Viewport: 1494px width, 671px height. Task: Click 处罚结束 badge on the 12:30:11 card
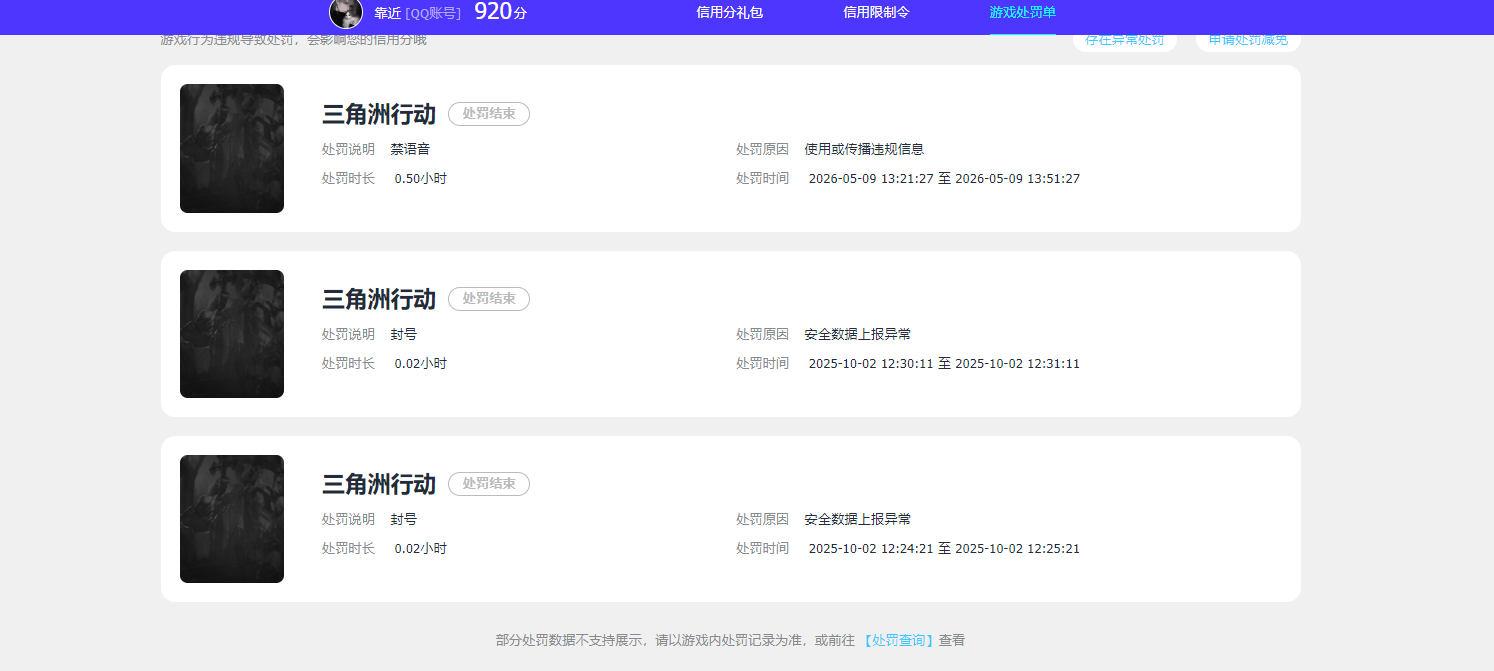(489, 299)
